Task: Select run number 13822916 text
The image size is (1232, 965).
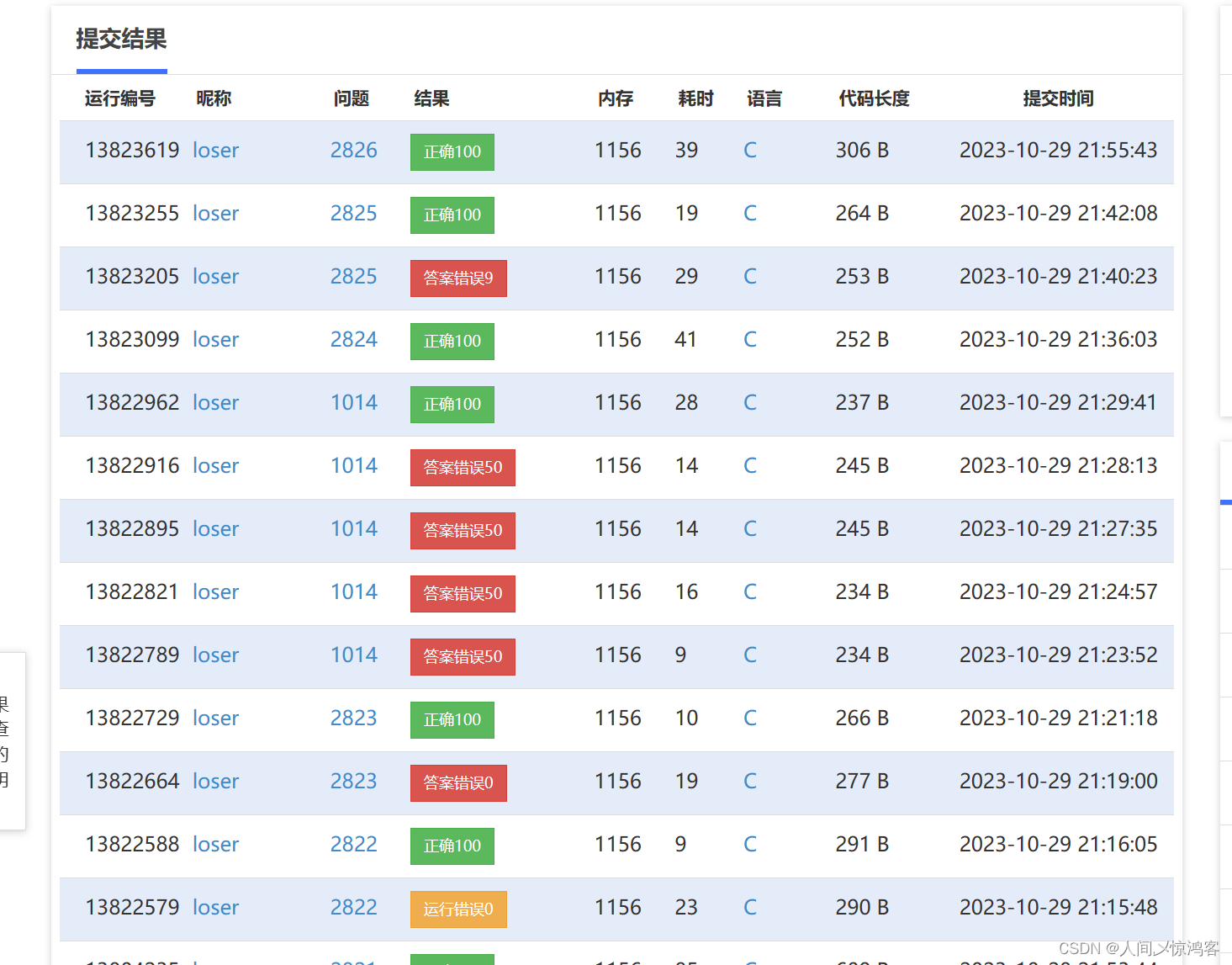Action: 132,466
